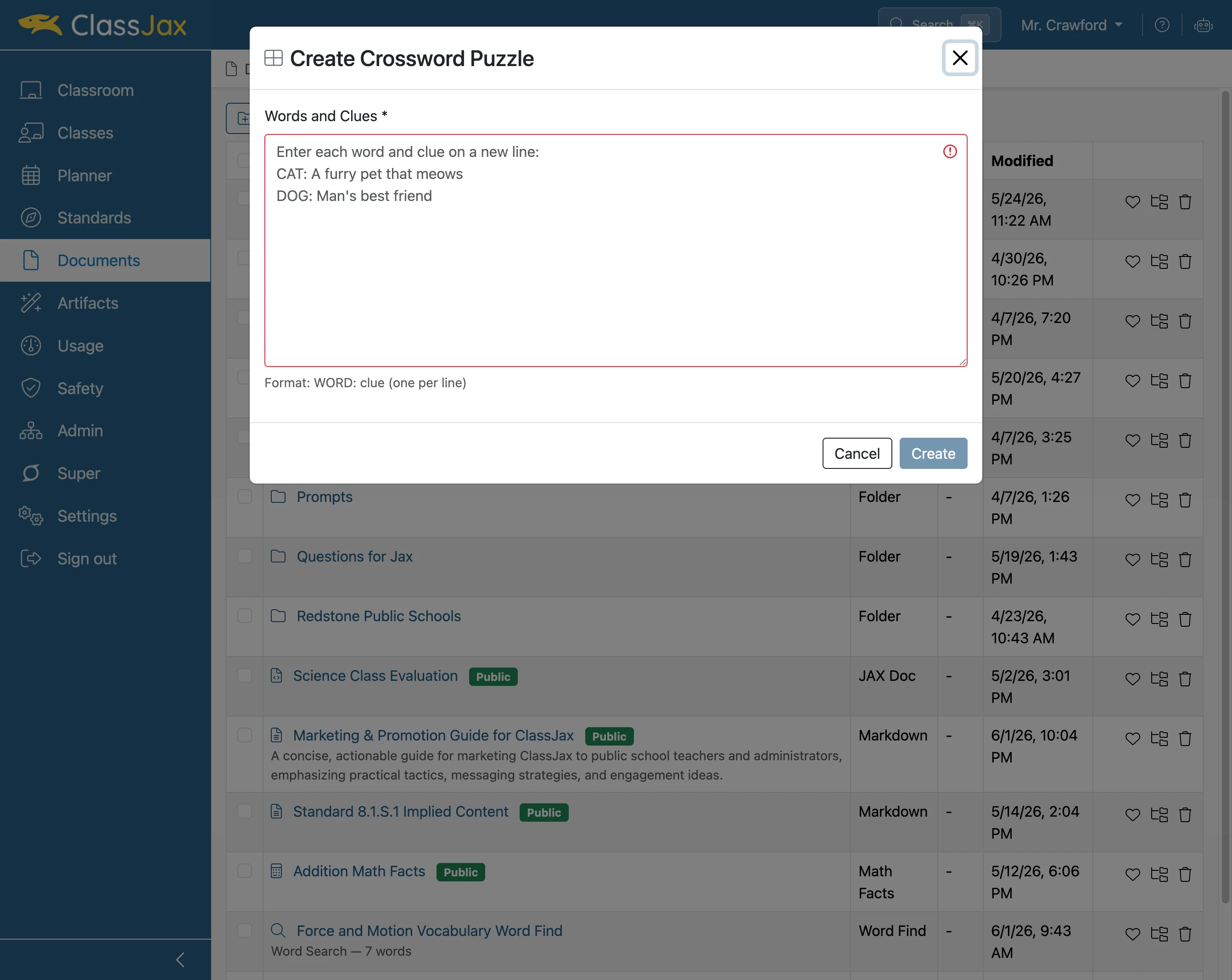1232x980 pixels.
Task: Favorite the Prompts folder heart icon
Action: 1132,500
